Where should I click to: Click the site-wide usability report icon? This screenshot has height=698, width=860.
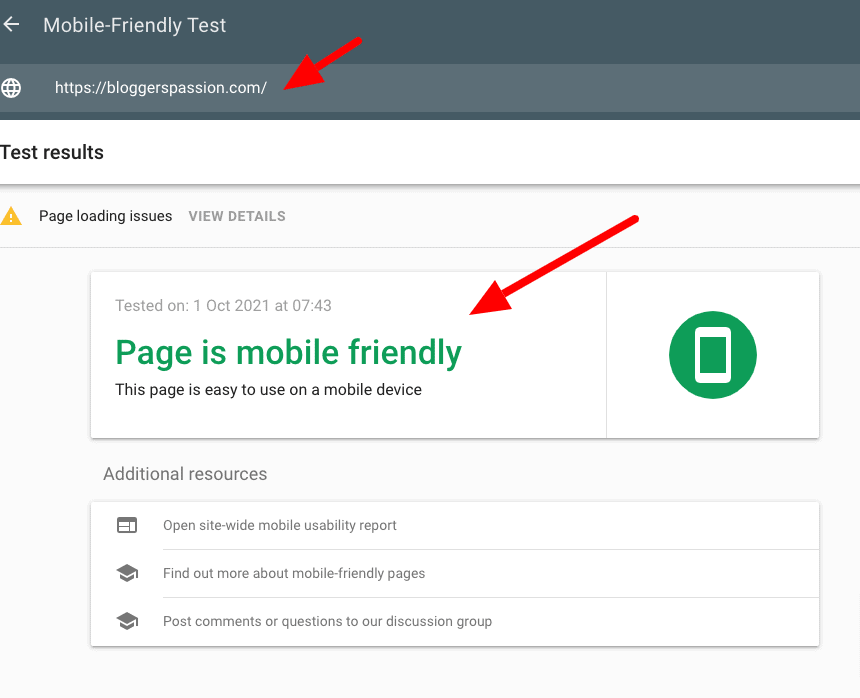127,525
